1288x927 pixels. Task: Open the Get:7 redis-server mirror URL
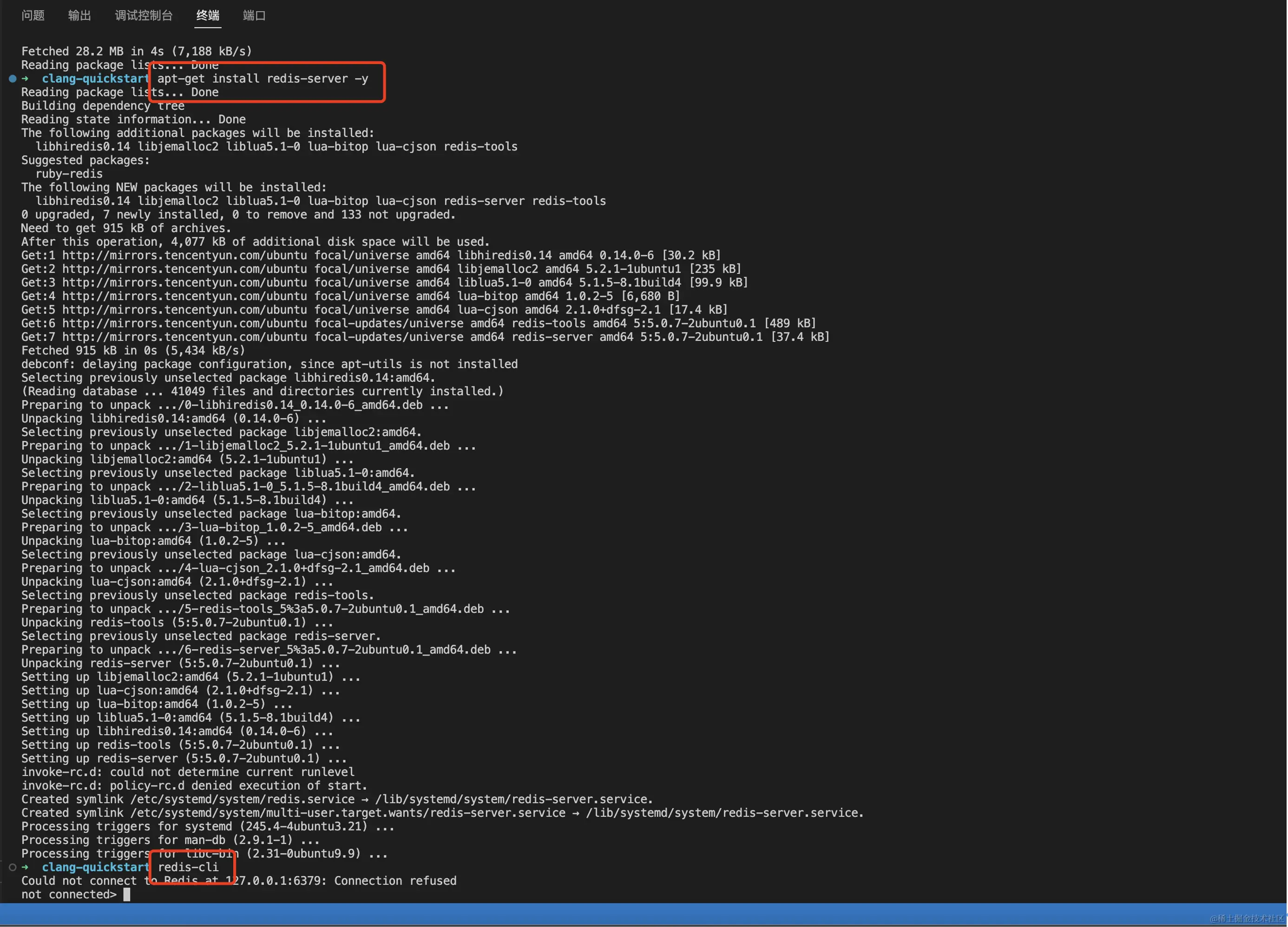(x=184, y=337)
